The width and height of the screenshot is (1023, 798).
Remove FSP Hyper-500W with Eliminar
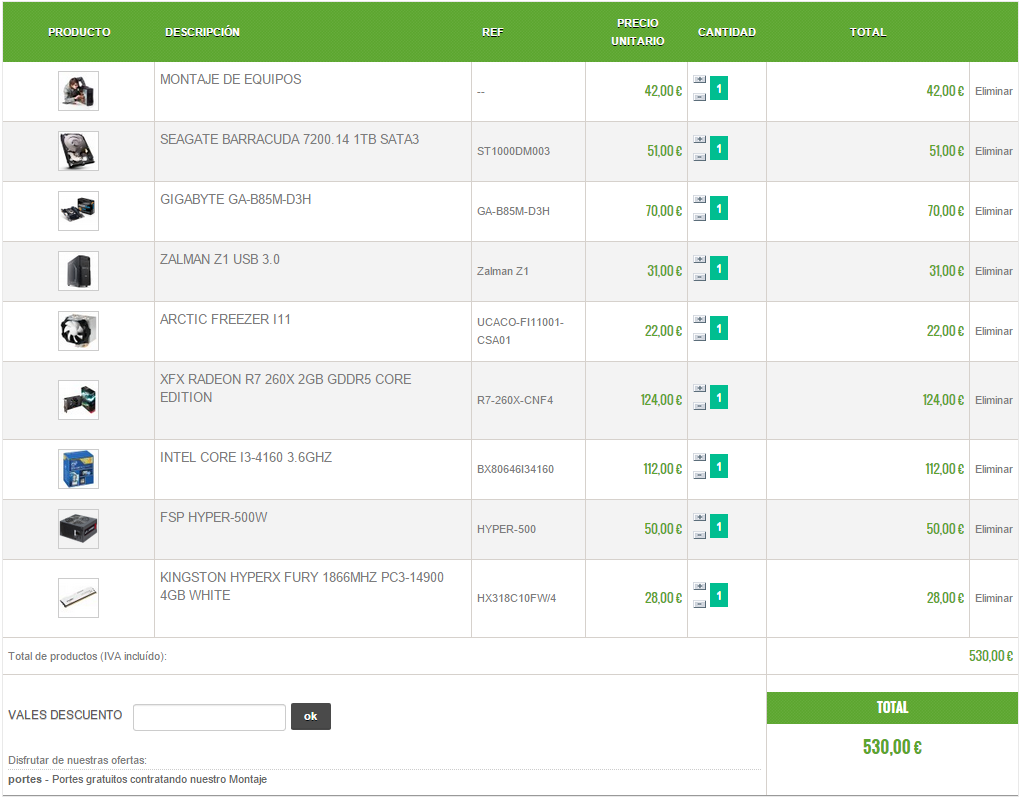994,529
